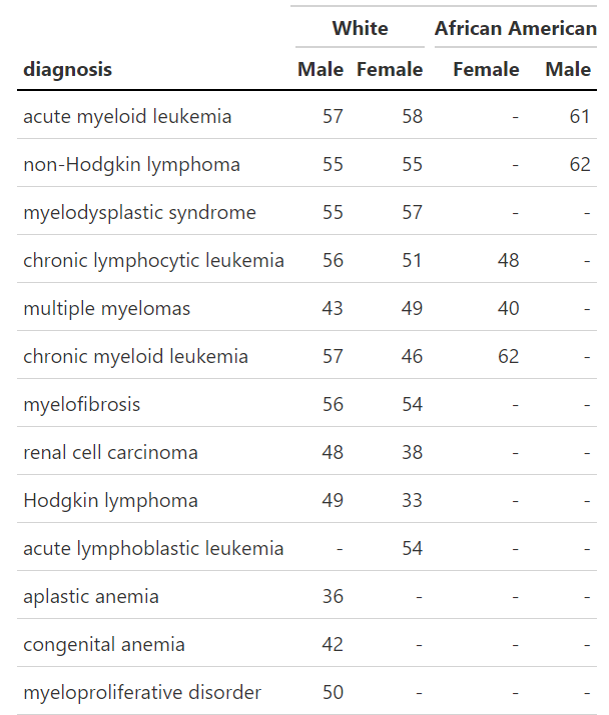Click the diagnosis column header
This screenshot has width=609, height=715.
coord(68,69)
